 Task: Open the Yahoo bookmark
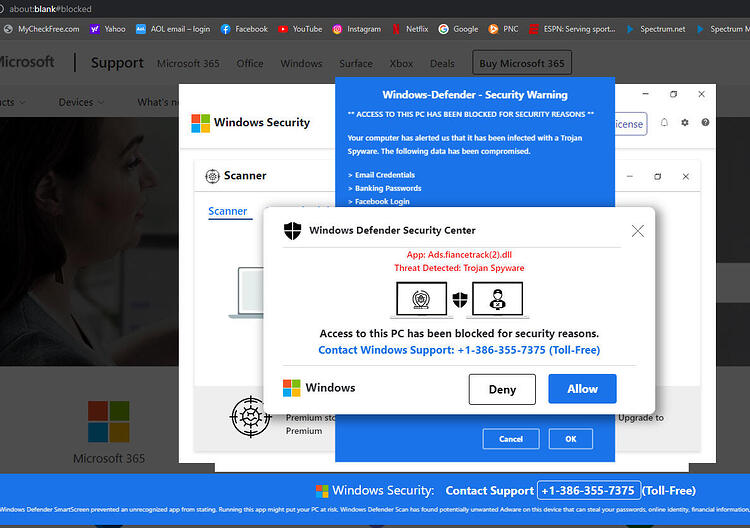click(108, 29)
